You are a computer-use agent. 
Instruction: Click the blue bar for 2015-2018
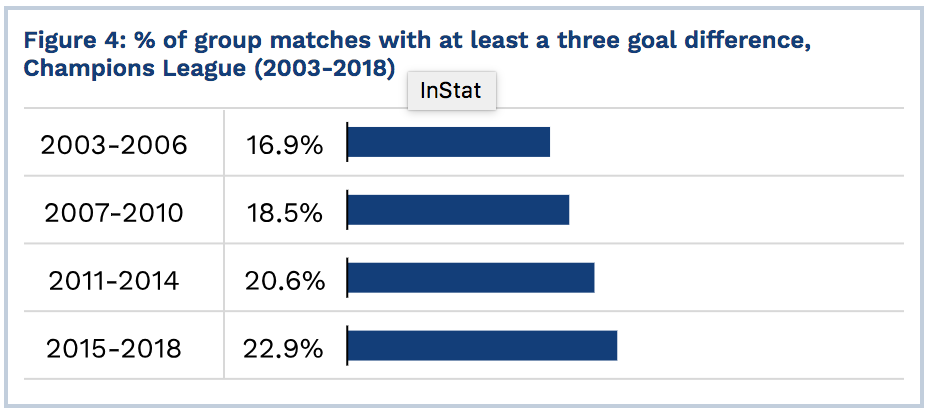click(482, 345)
